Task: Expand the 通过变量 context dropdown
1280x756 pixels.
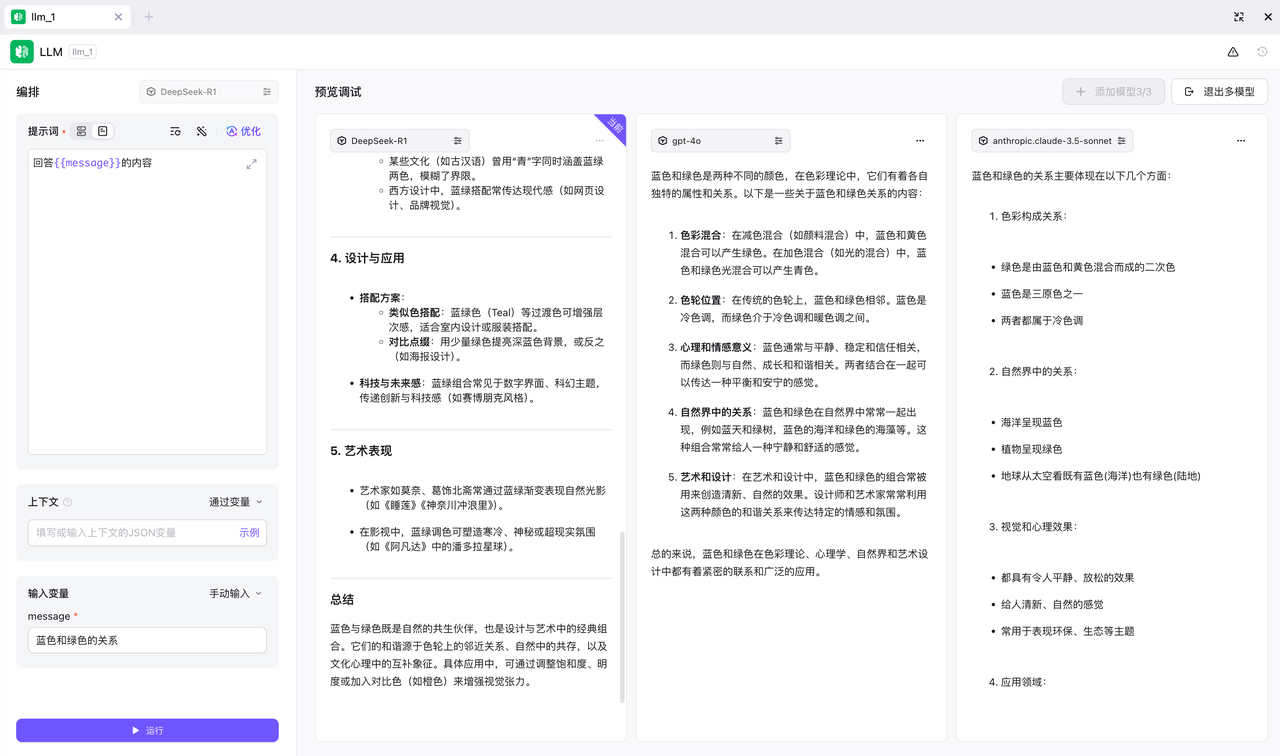Action: tap(236, 502)
